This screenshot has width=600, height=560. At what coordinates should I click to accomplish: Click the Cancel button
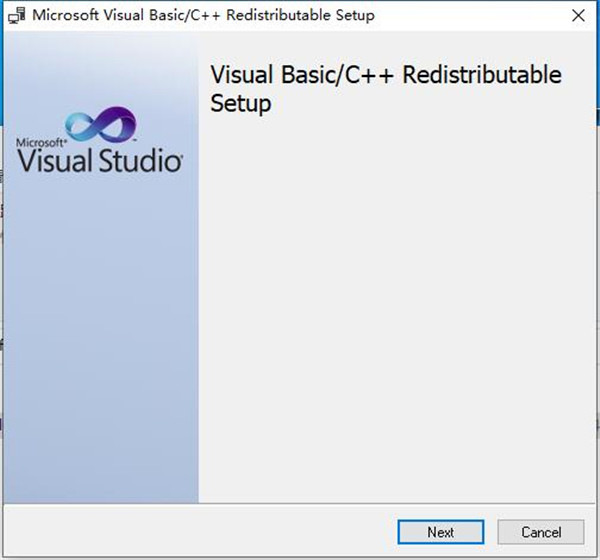(541, 532)
